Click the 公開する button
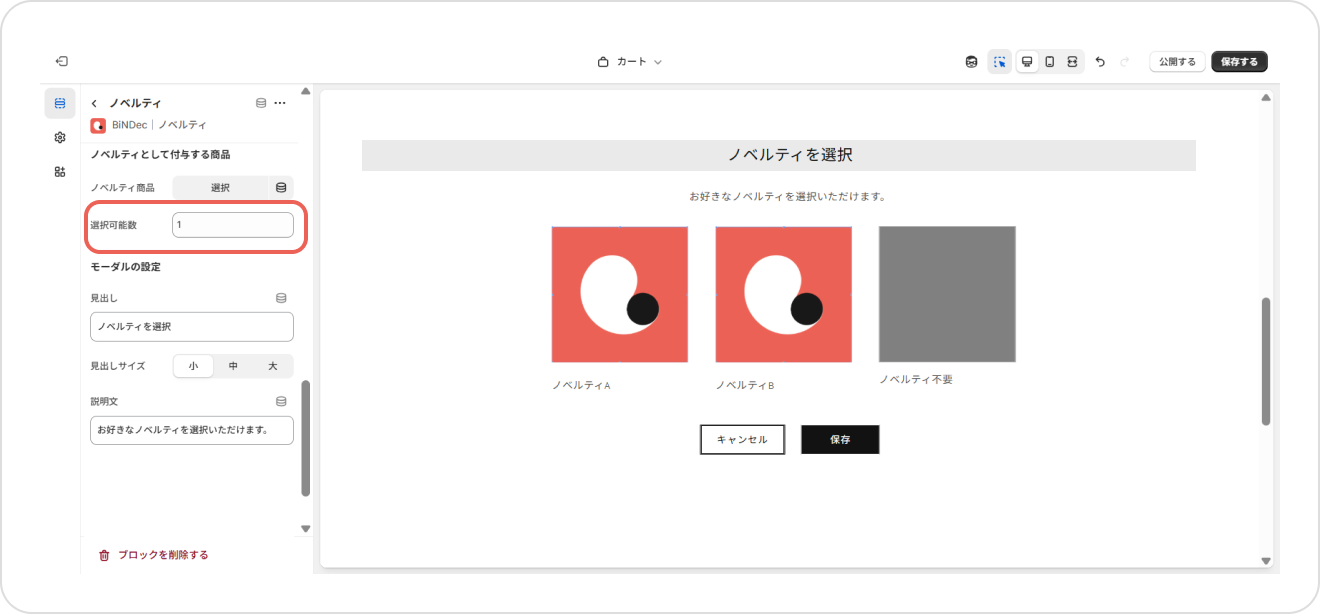1320x614 pixels. pyautogui.click(x=1177, y=62)
